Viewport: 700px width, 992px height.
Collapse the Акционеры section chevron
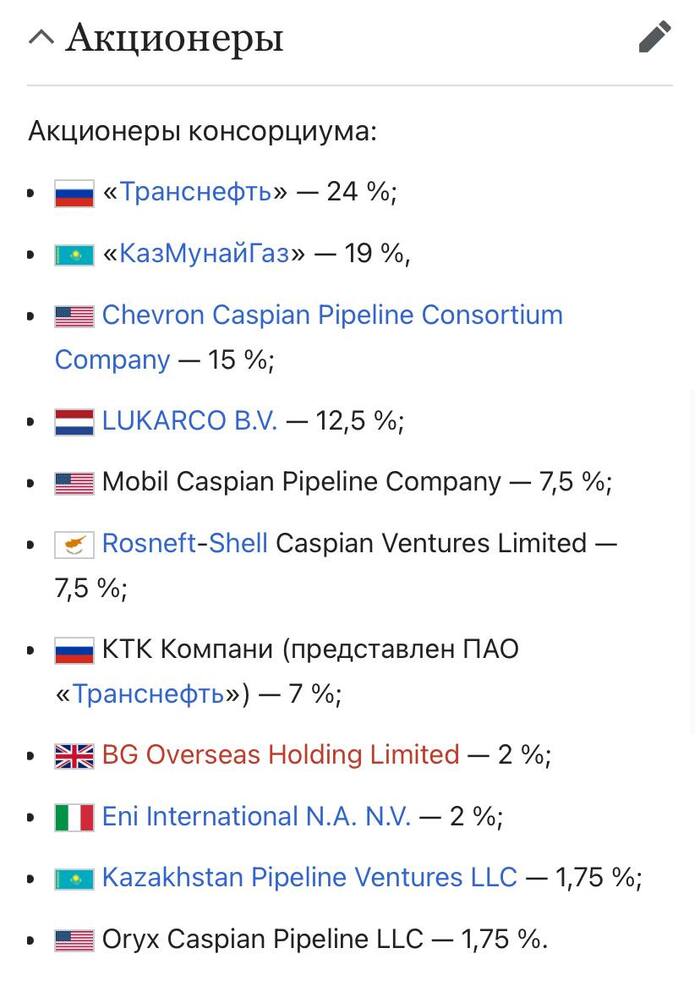tap(41, 38)
